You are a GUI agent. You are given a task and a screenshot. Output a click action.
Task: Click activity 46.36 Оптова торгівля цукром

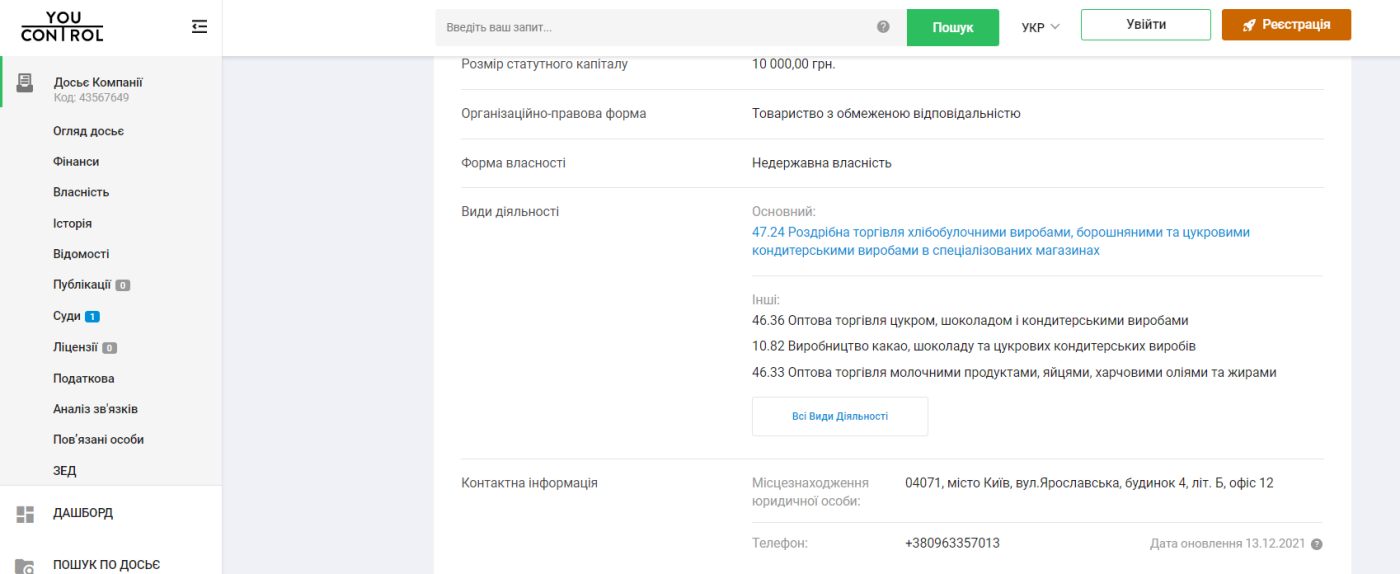(x=970, y=321)
